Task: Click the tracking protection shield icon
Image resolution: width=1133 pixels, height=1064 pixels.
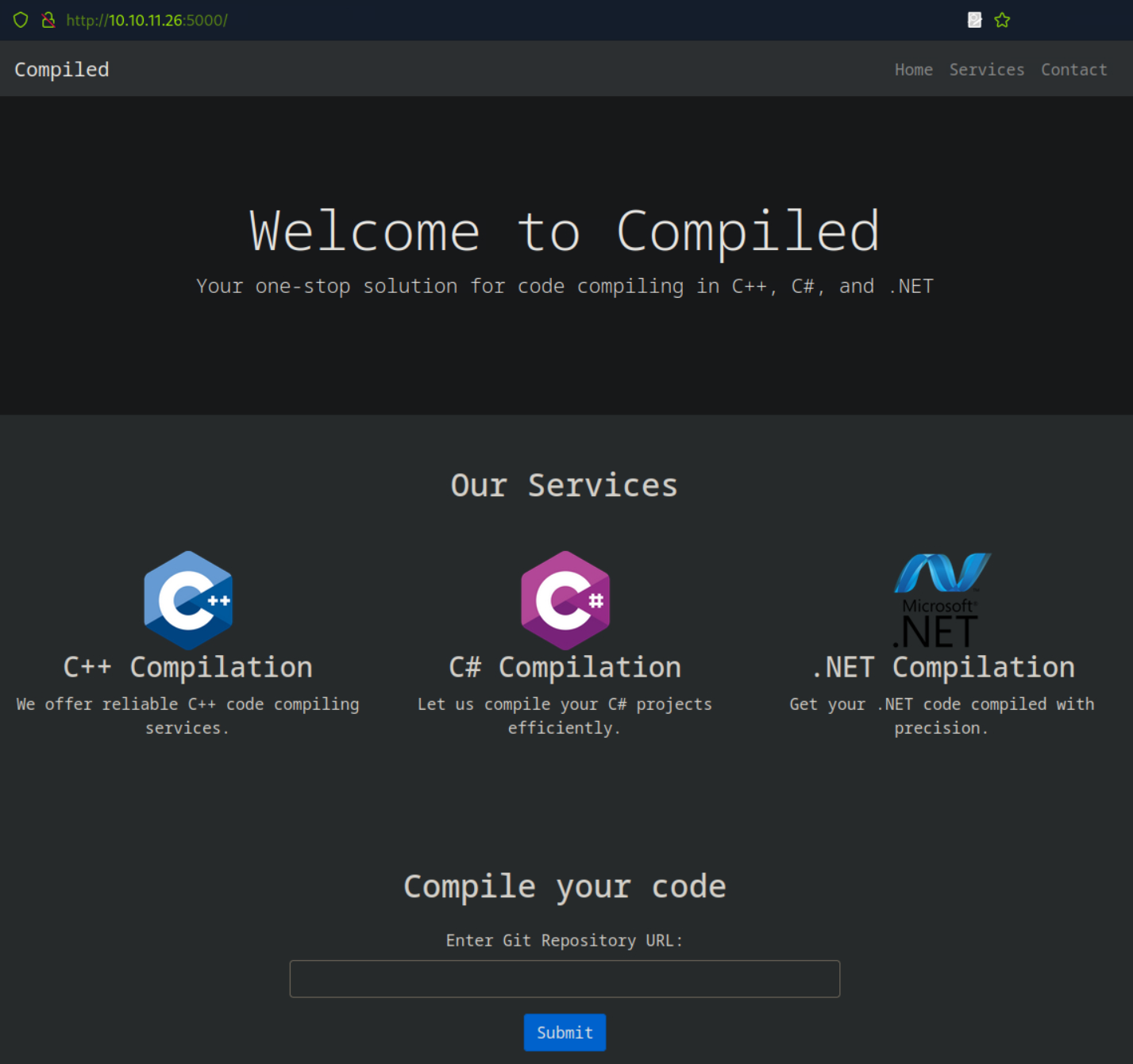Action: pos(21,20)
